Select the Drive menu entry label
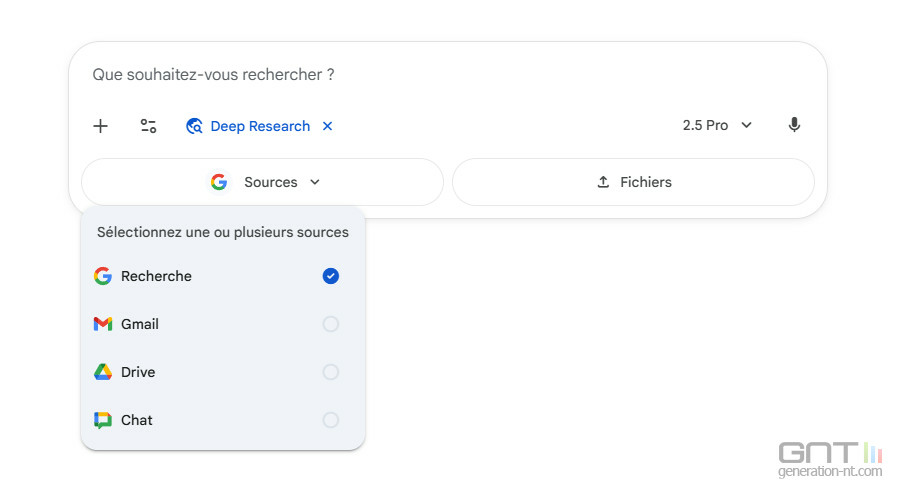The image size is (900, 500). pos(138,372)
